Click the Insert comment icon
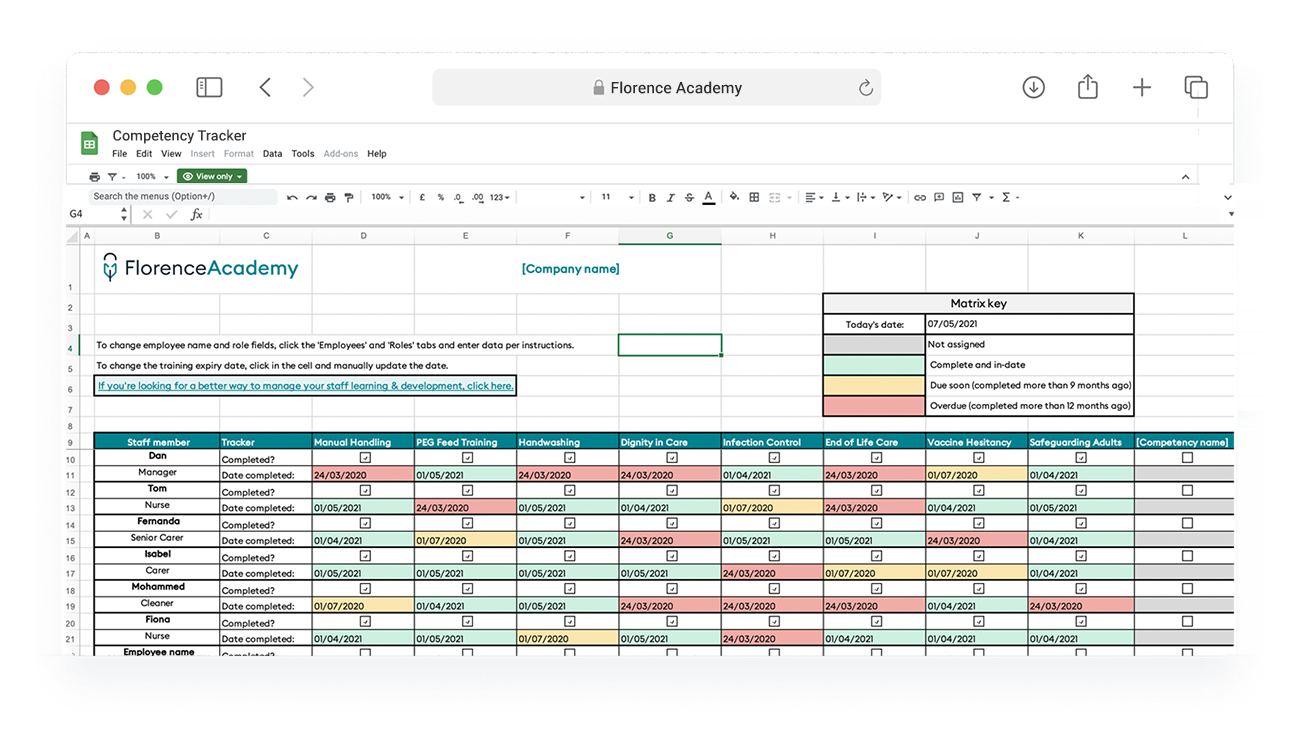 click(940, 197)
